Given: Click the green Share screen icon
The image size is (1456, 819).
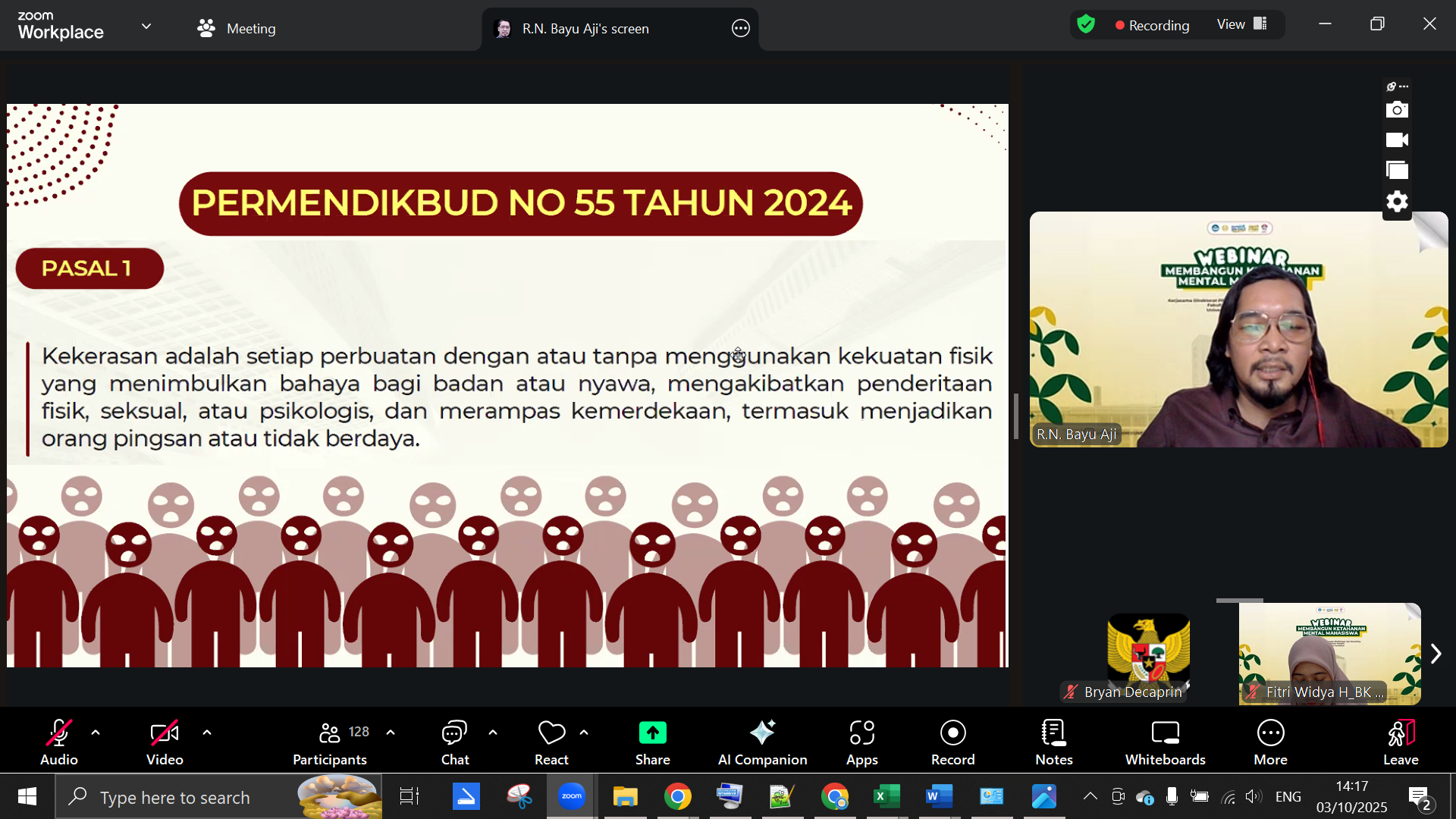Looking at the screenshot, I should click(652, 733).
